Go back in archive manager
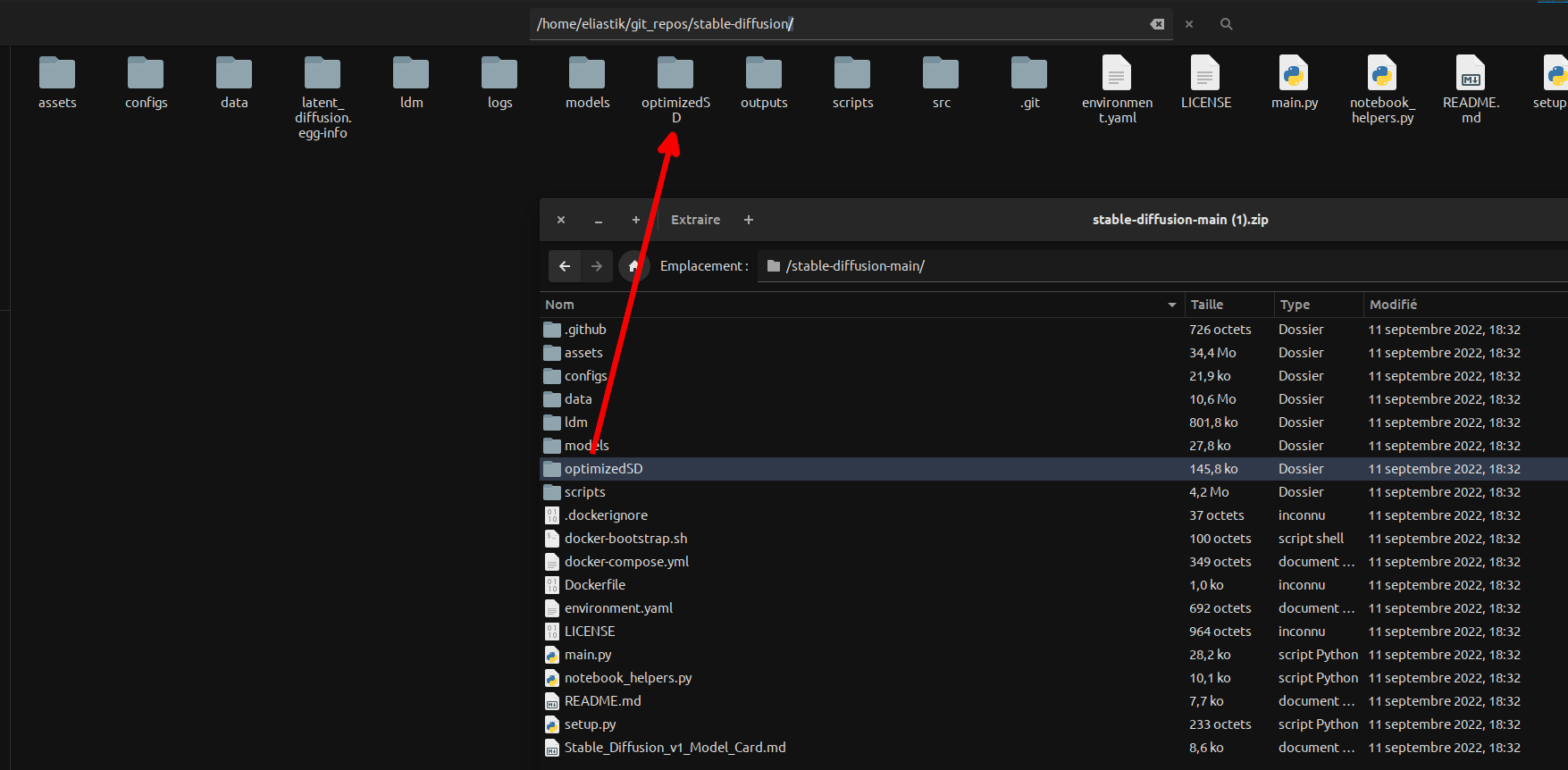The image size is (1568, 770). pos(565,266)
